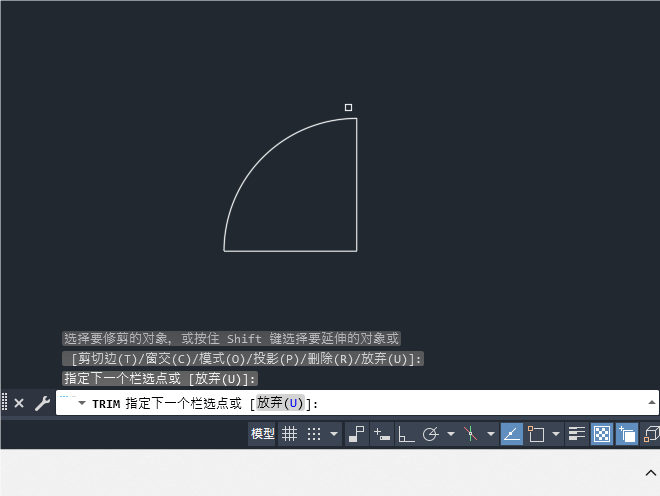Click the infer constraints icon
The width and height of the screenshot is (660, 496).
pyautogui.click(x=357, y=434)
